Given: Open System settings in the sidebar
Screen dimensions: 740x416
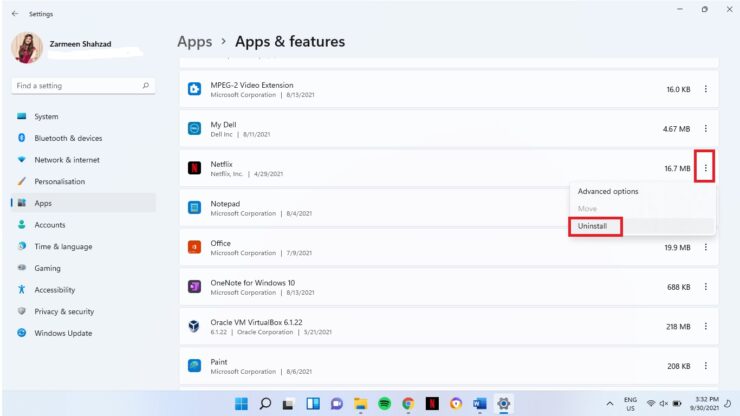Looking at the screenshot, I should 83,116.
